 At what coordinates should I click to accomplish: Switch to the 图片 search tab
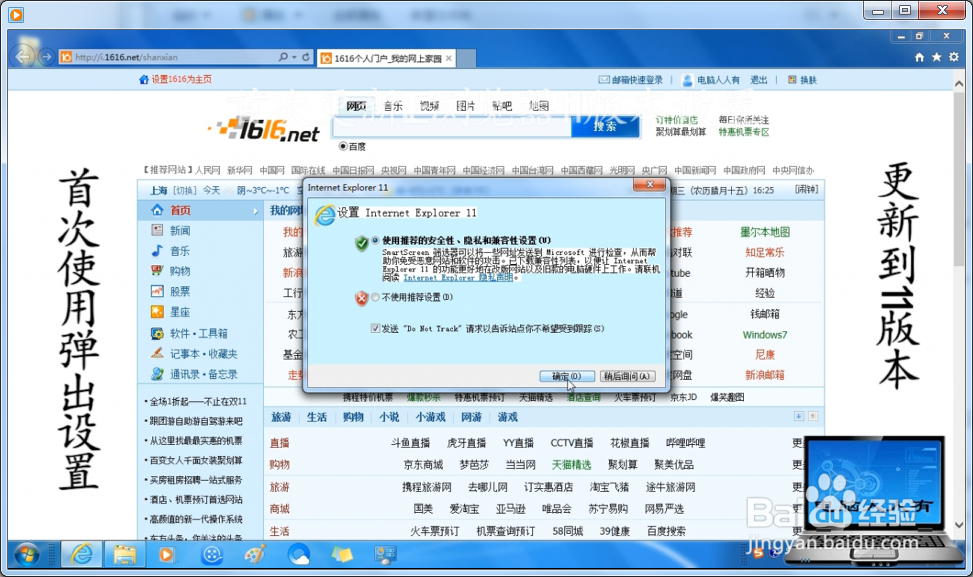pos(465,106)
